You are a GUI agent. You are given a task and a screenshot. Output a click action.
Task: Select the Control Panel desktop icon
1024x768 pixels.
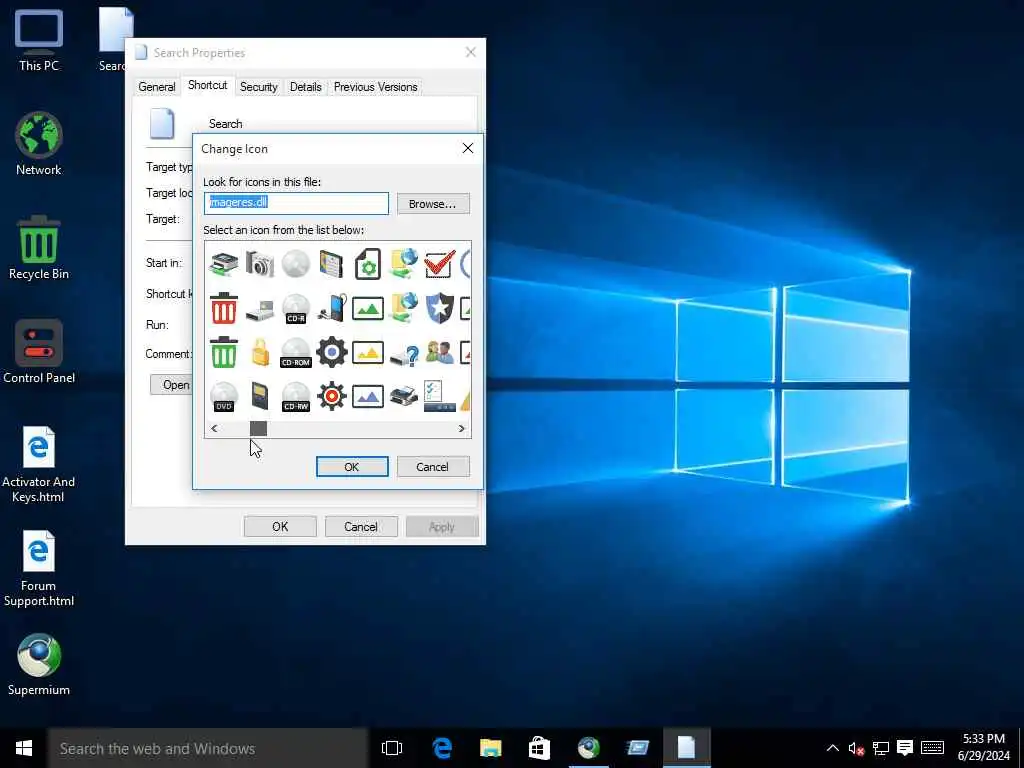[x=39, y=352]
